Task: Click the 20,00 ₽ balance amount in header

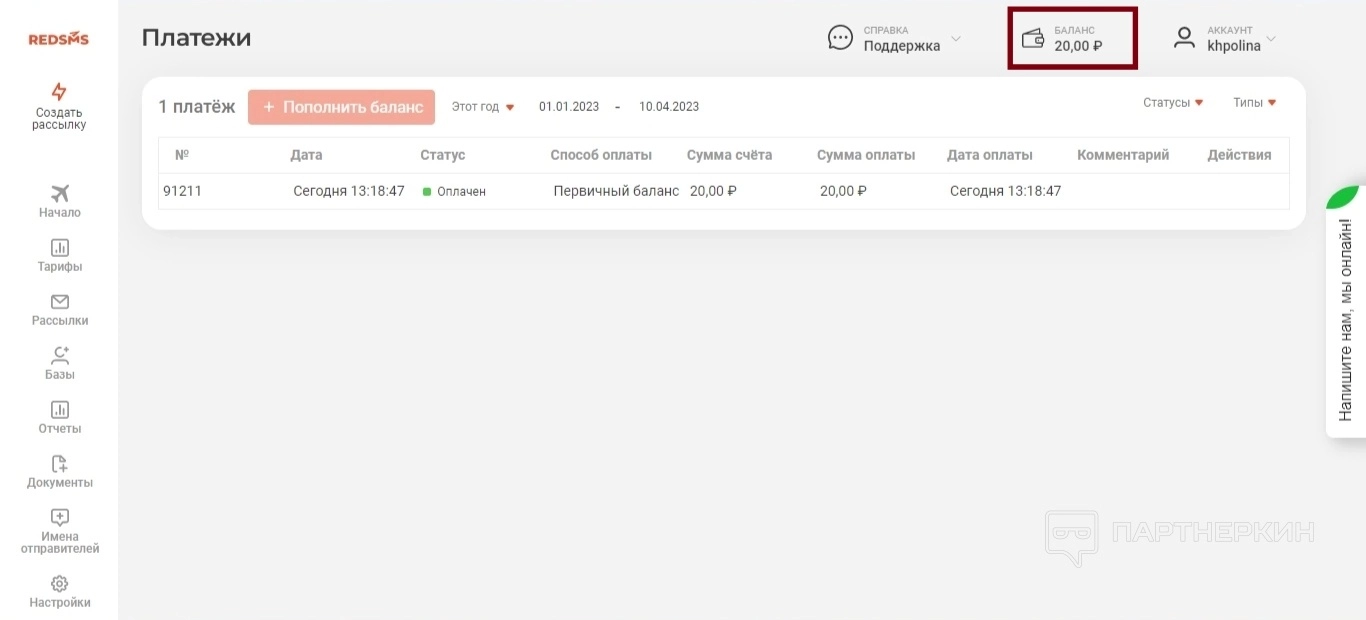Action: point(1078,46)
